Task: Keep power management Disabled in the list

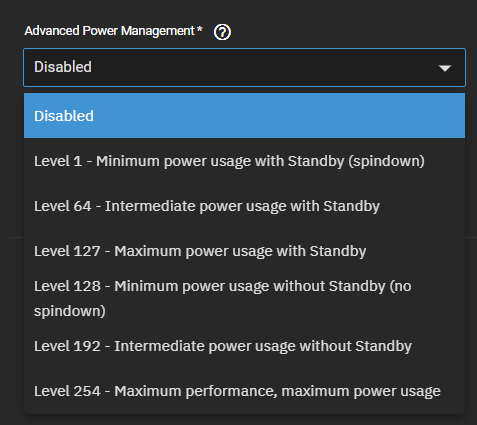Action: [x=244, y=116]
